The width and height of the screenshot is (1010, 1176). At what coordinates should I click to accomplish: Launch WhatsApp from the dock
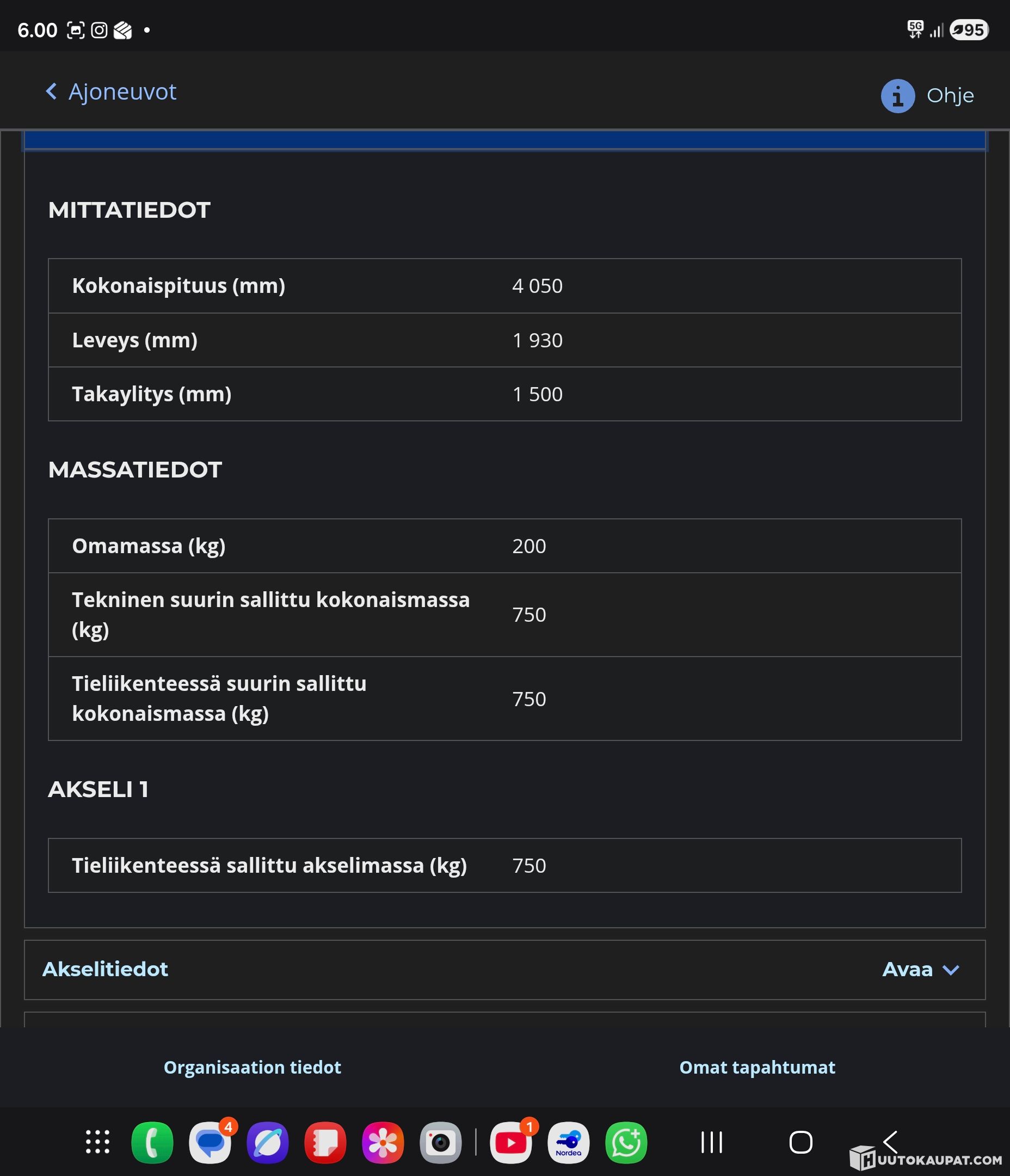point(626,1142)
